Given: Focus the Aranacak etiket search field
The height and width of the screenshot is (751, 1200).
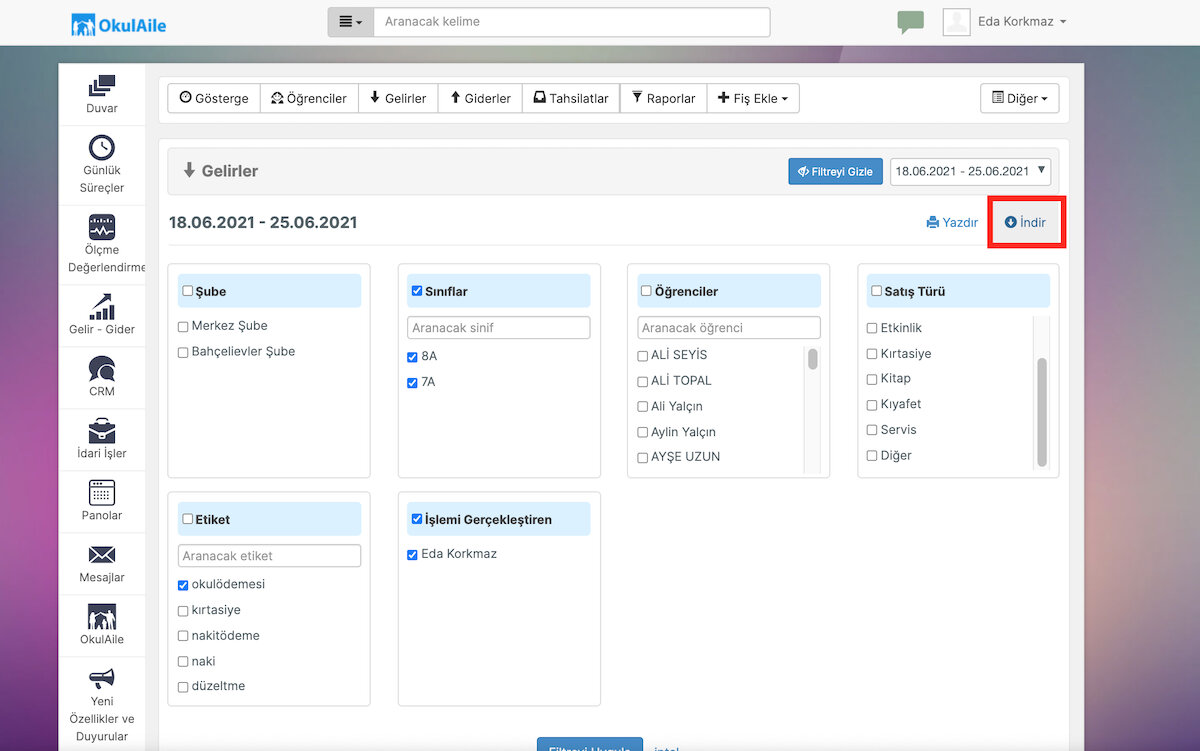Looking at the screenshot, I should (x=269, y=556).
